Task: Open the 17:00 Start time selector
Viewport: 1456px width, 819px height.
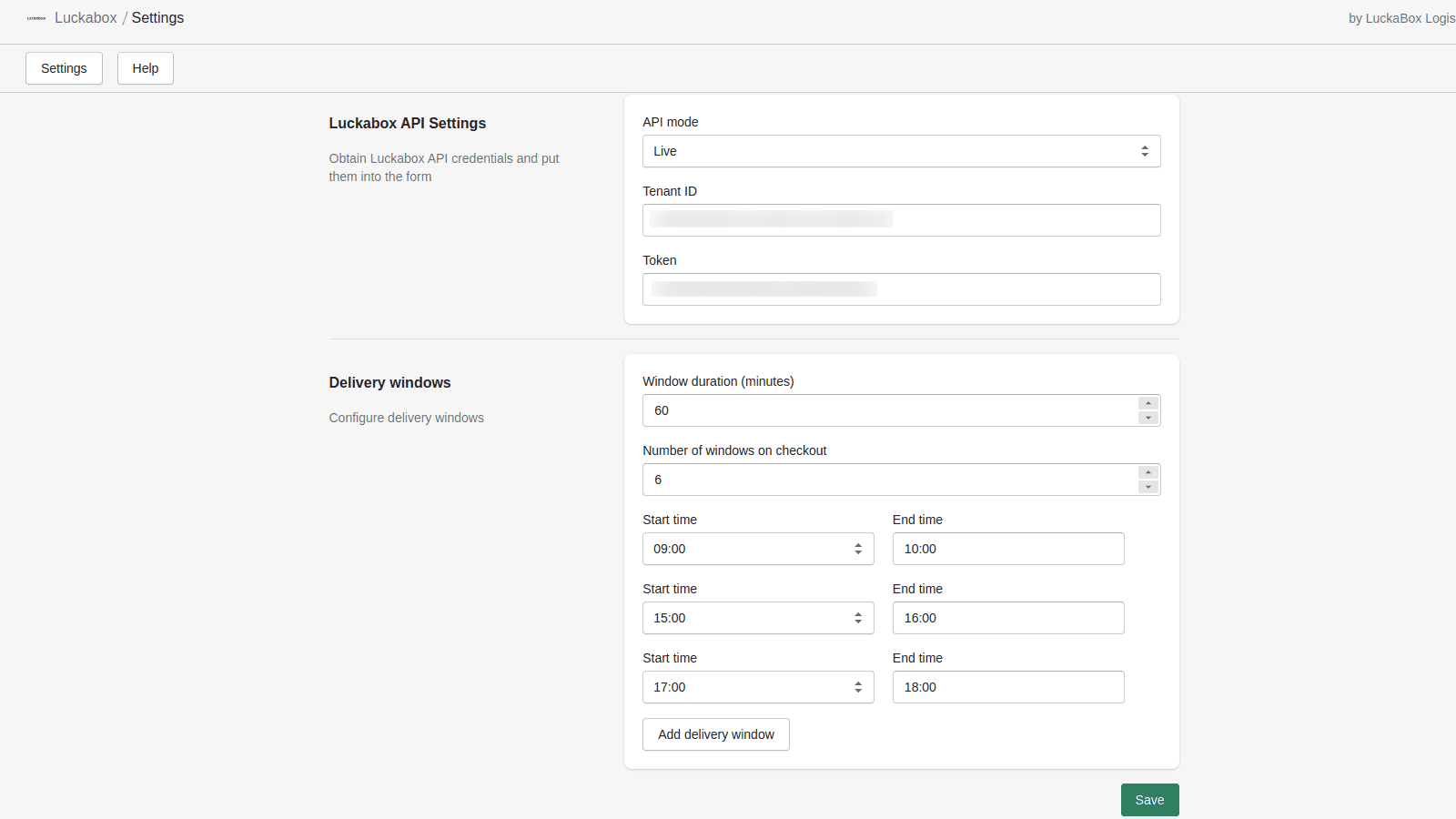Action: [757, 687]
